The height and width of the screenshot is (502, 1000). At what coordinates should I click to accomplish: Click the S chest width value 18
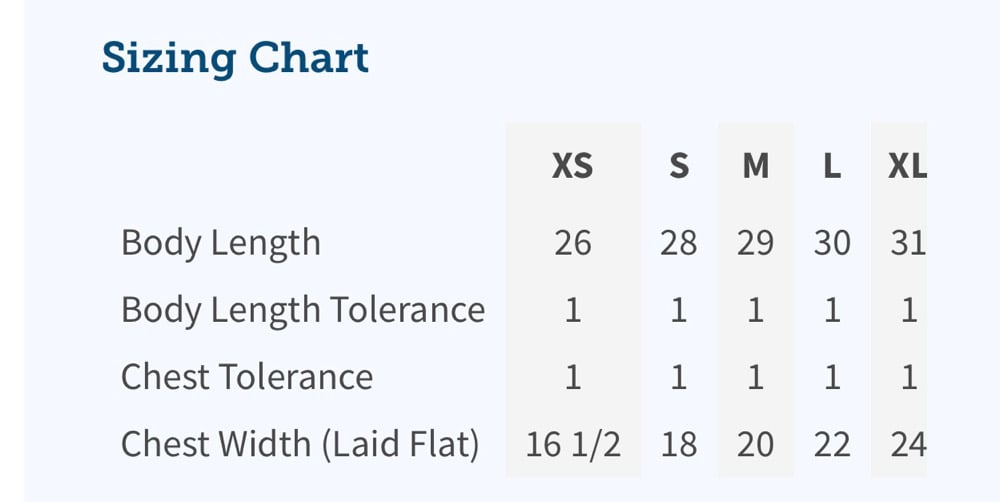pyautogui.click(x=678, y=444)
